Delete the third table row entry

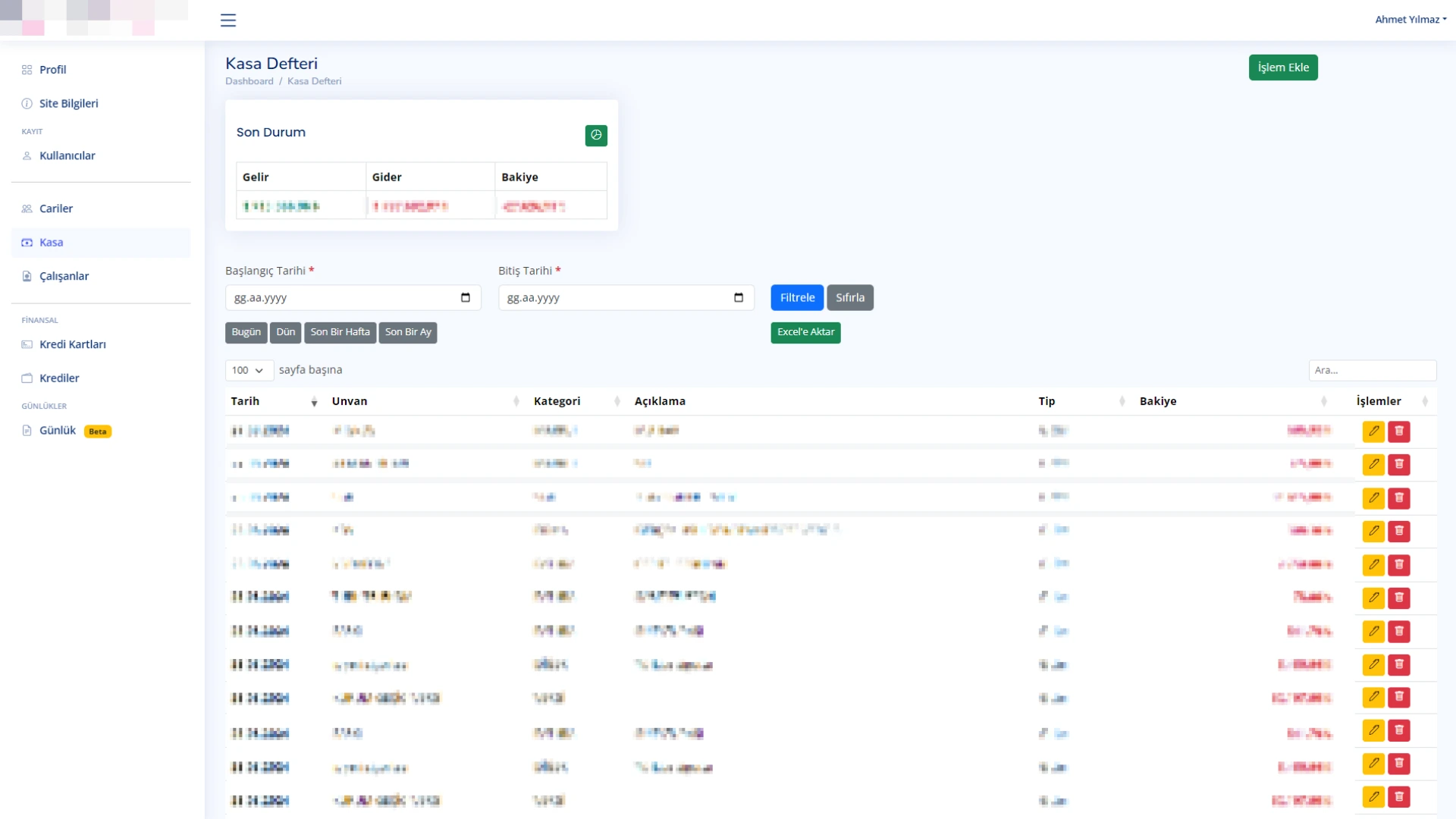coord(1399,497)
